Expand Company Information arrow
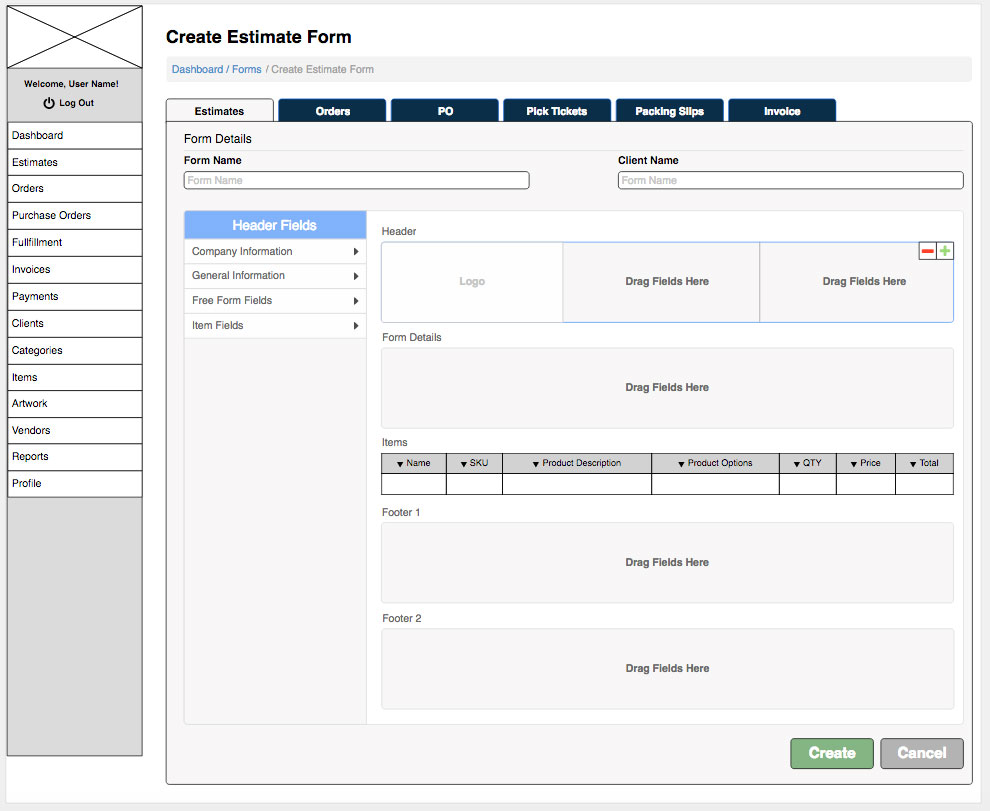Screen dimensions: 990x811 [356, 252]
